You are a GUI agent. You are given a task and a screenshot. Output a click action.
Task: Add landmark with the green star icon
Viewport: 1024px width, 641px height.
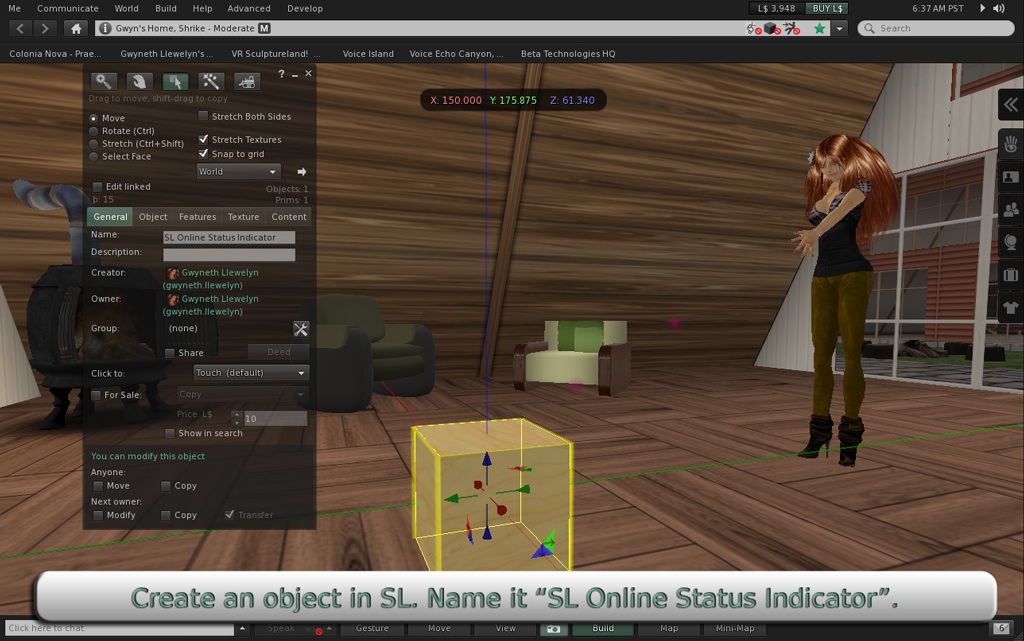coord(819,28)
